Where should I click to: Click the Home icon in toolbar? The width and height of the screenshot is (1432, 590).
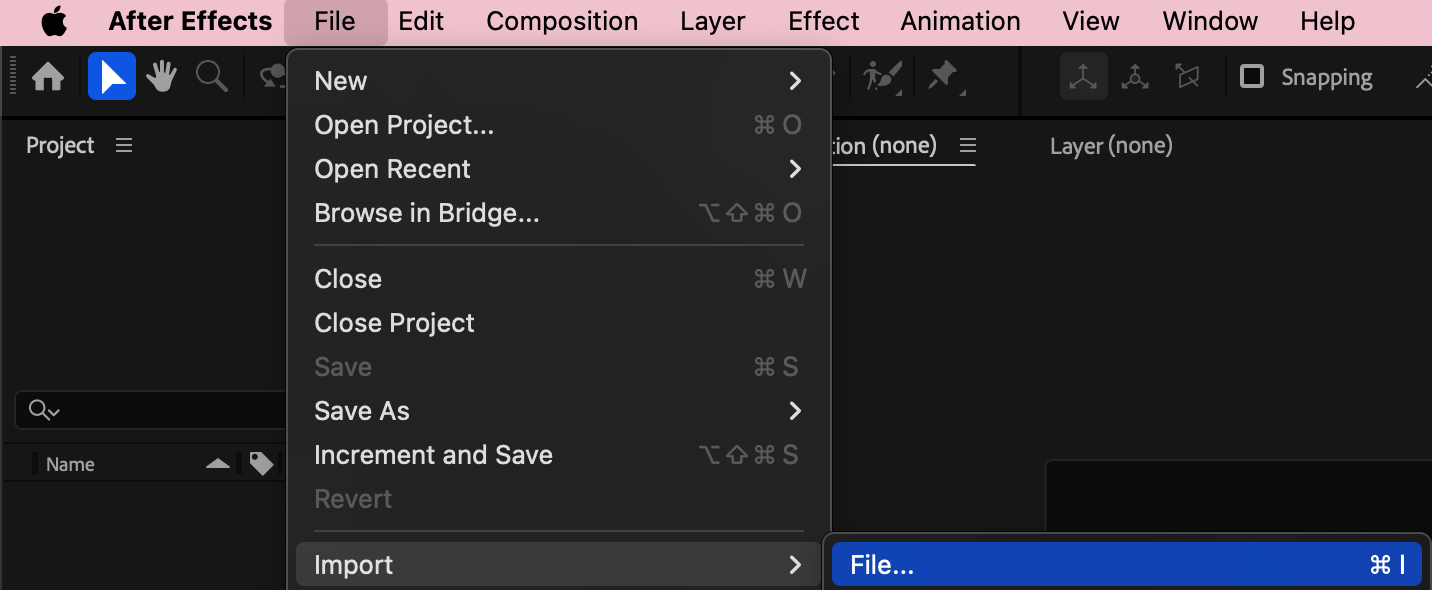(x=48, y=77)
